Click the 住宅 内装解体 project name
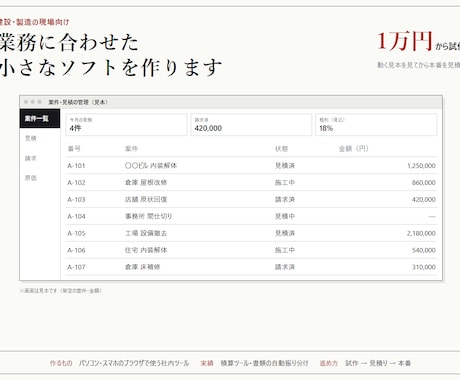The height and width of the screenshot is (380, 460). (x=146, y=250)
